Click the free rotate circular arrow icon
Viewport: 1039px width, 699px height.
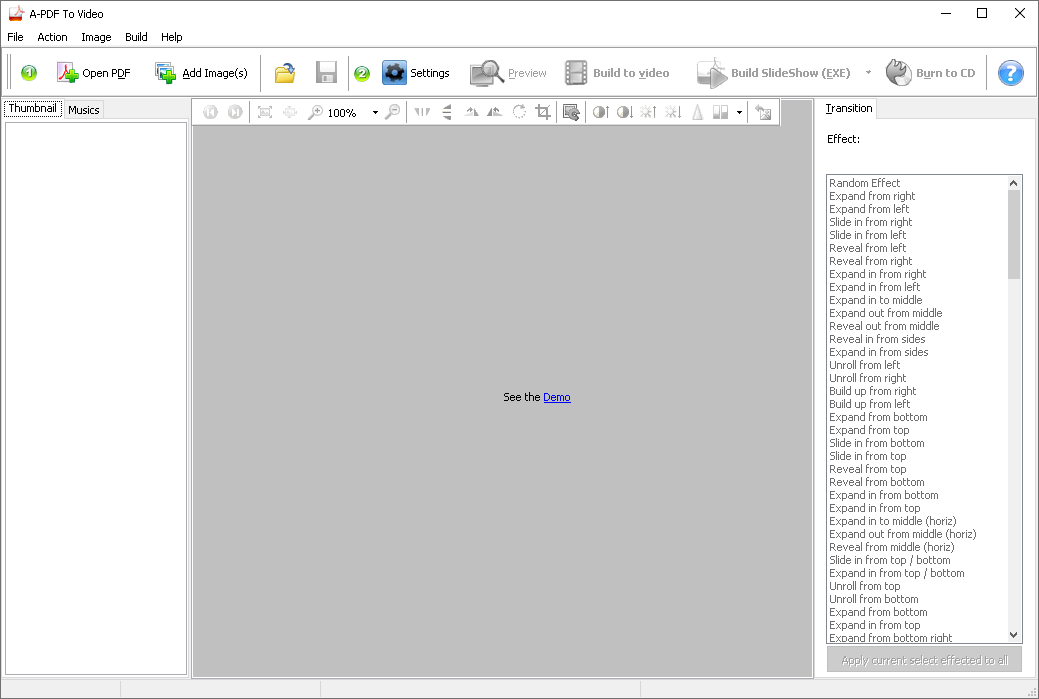coord(519,112)
